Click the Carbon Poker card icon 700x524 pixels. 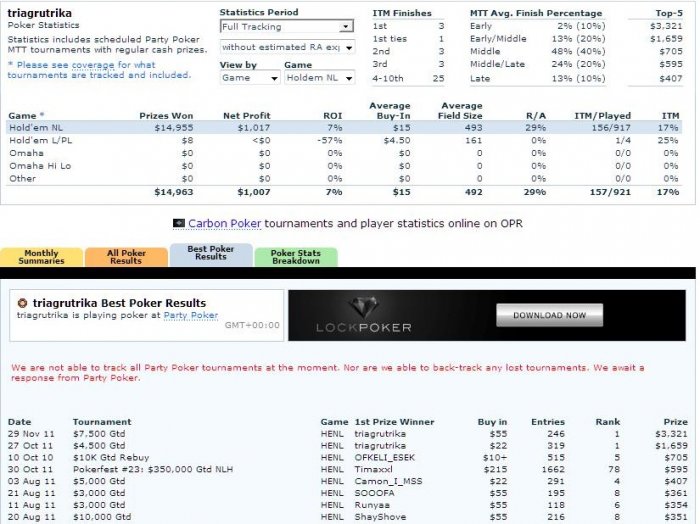[x=179, y=223]
